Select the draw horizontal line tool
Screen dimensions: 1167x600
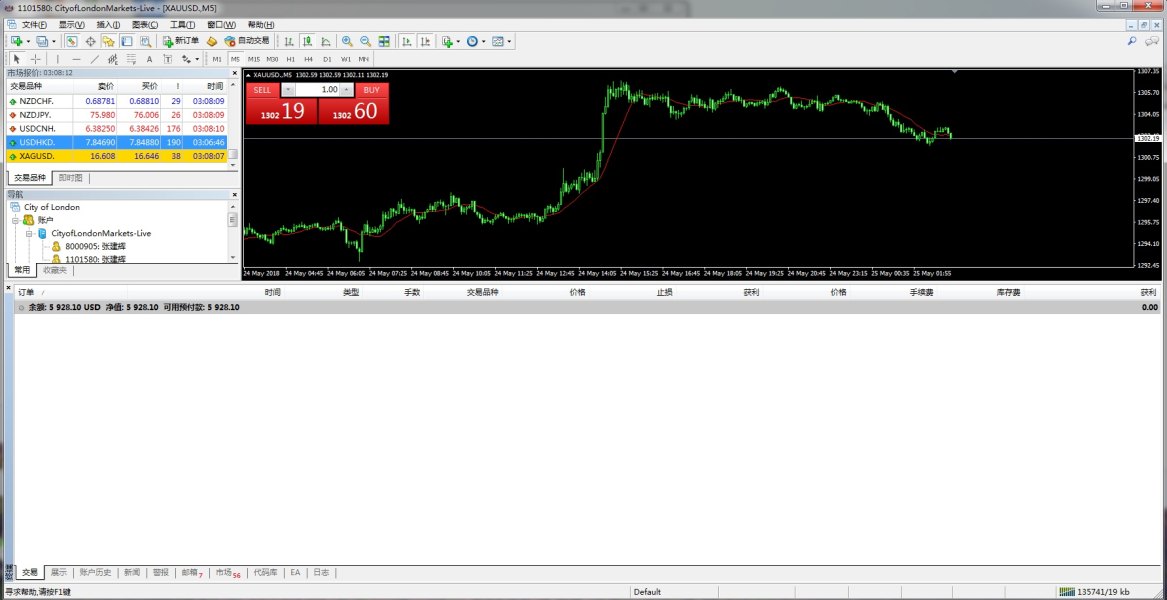point(77,59)
